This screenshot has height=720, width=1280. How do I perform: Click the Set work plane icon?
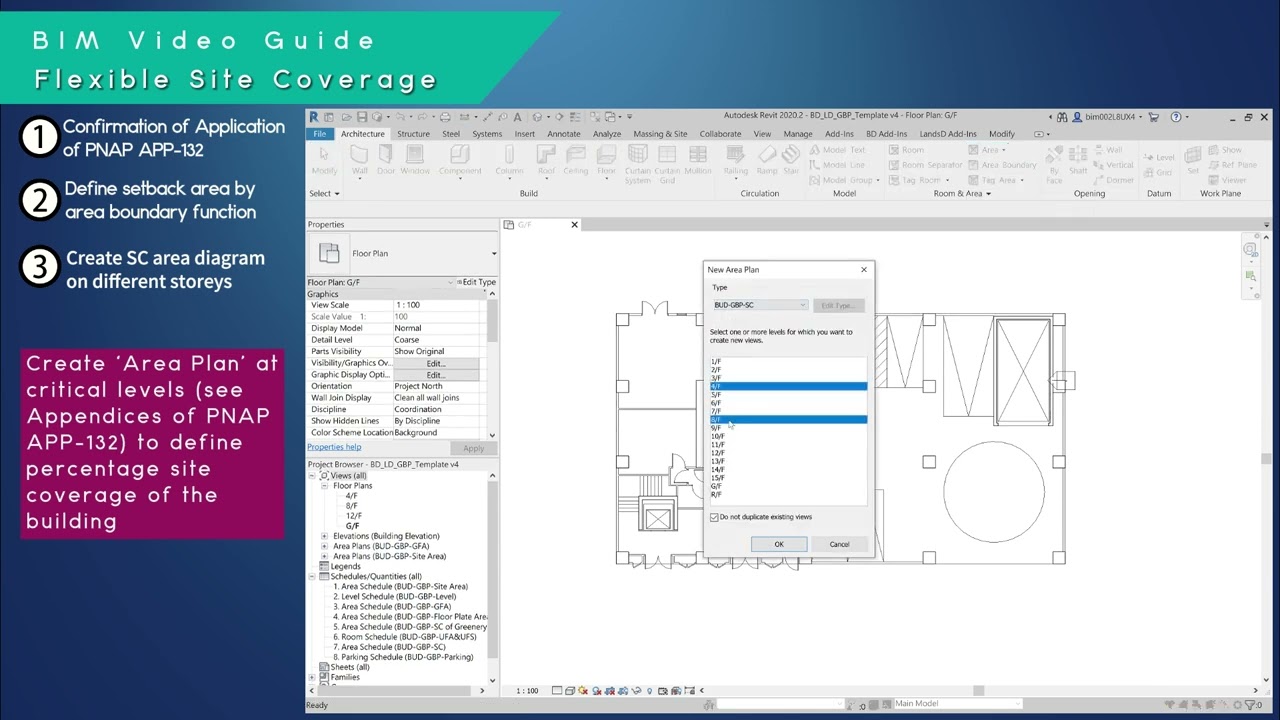tap(1193, 158)
